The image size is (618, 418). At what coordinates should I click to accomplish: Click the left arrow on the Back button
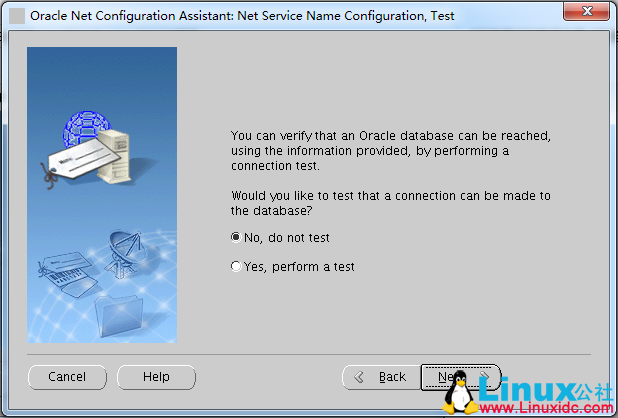click(x=359, y=377)
